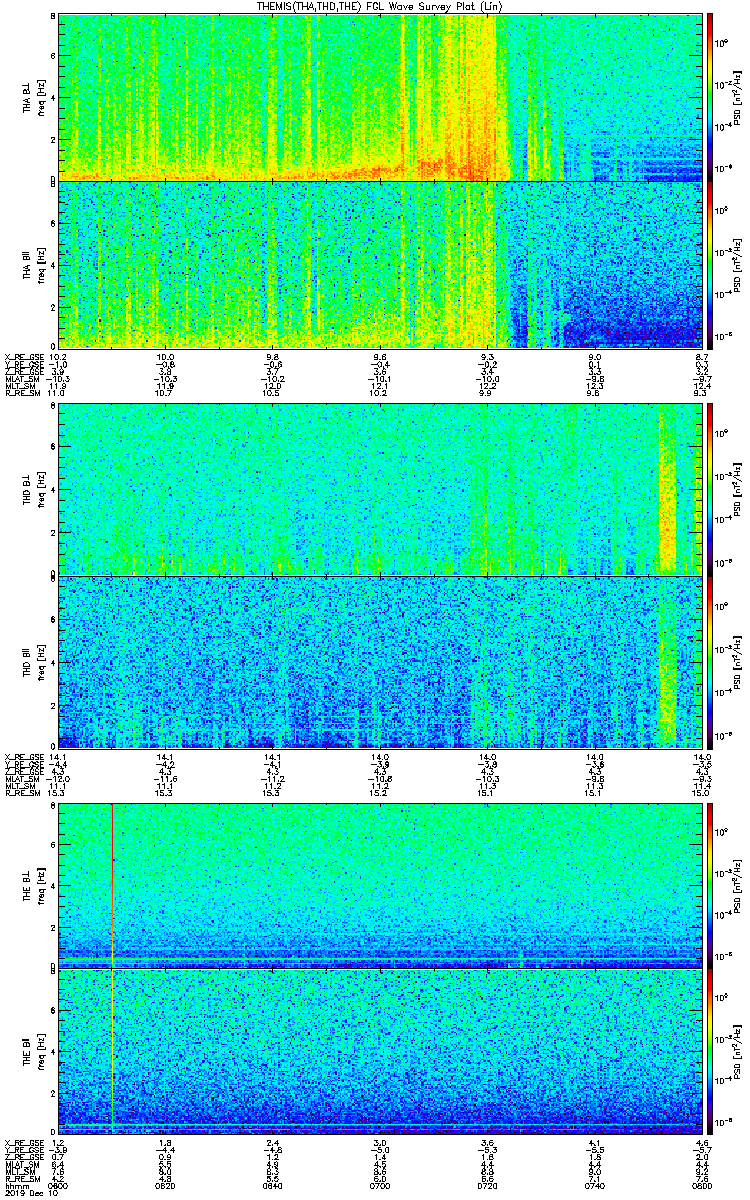Click the THD B⊥ spectrogram panel
The width and height of the screenshot is (750, 1200).
379,488
